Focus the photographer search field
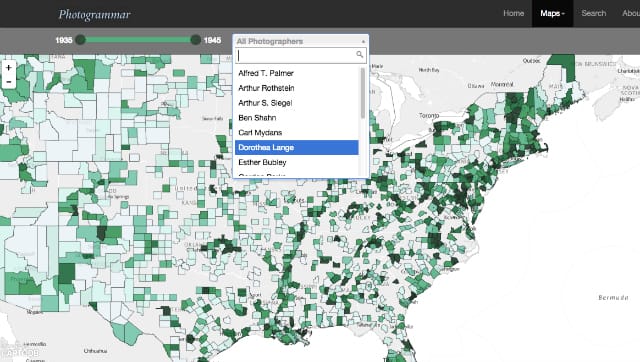Screen dimensions: 640x362 301,55
